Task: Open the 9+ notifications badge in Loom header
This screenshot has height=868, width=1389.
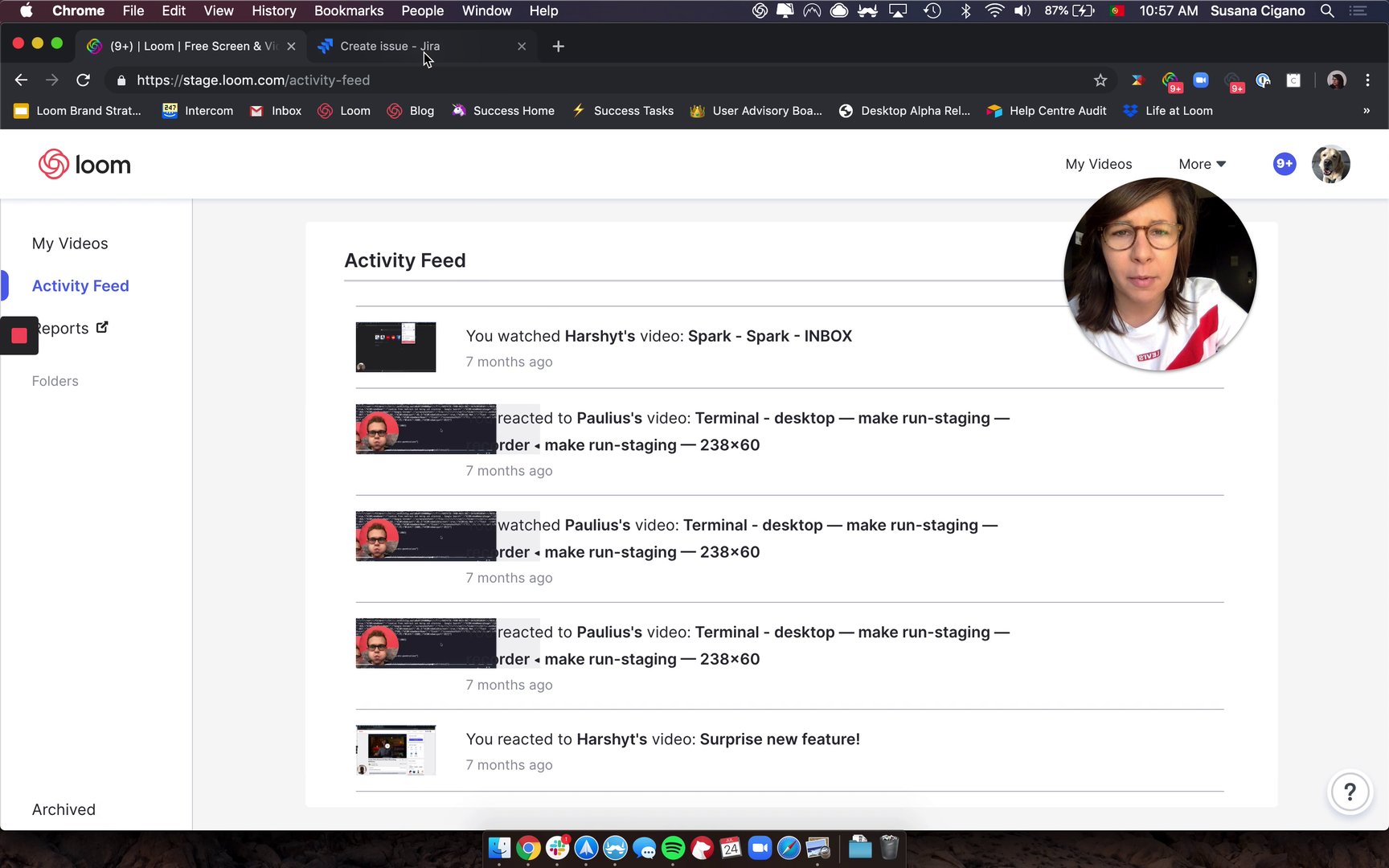Action: [1285, 164]
